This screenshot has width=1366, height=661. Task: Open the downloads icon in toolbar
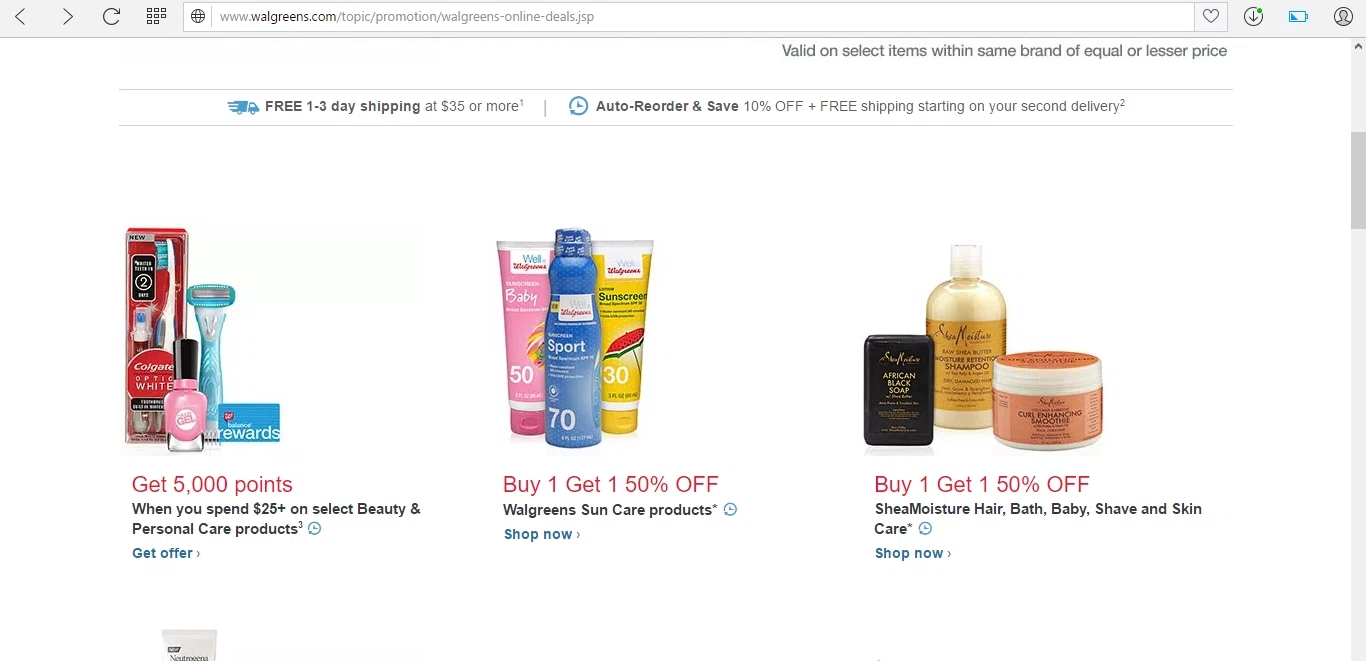(1253, 16)
